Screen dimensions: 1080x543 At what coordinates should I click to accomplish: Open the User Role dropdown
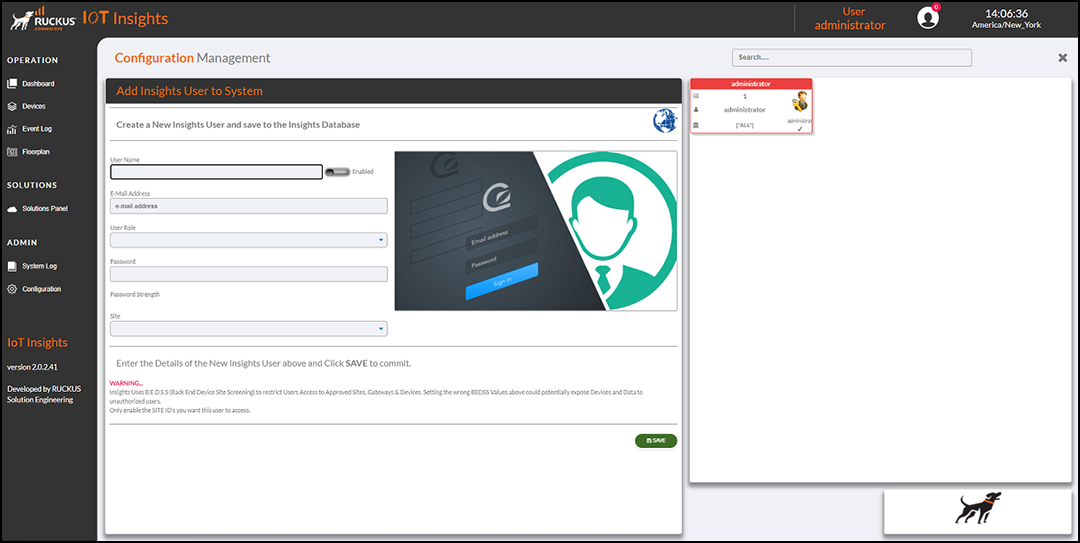[x=249, y=240]
